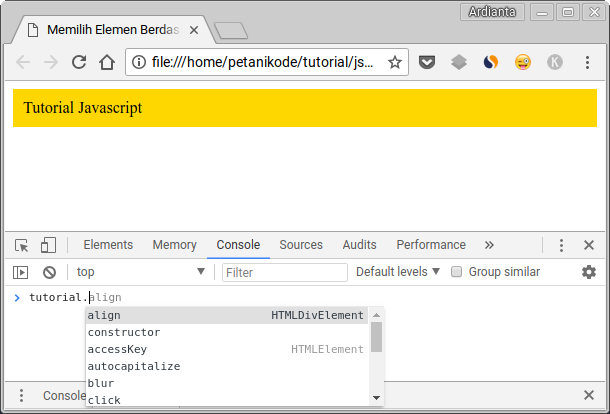
Task: Open console settings gear
Action: pos(589,272)
